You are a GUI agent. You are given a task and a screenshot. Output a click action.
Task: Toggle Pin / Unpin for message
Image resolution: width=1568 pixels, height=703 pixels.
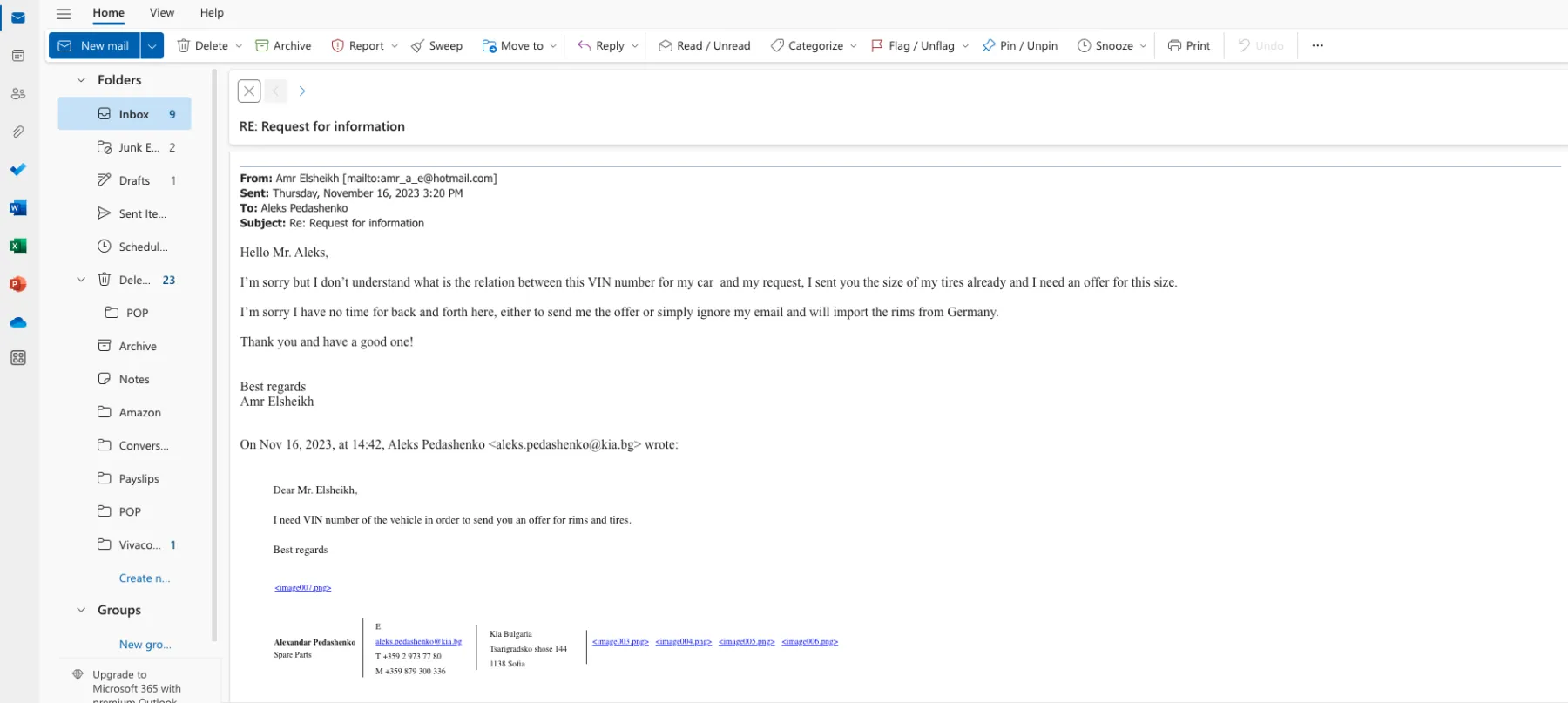point(1020,45)
